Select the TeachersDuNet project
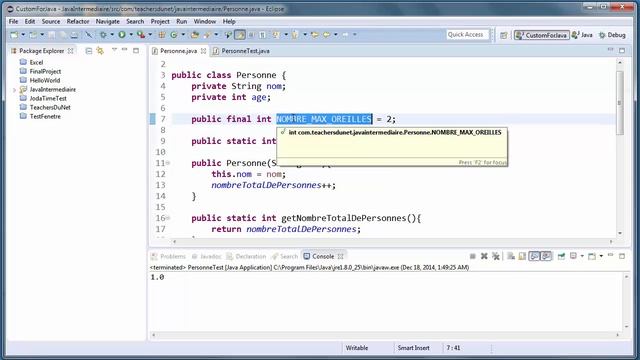Viewport: 640px width, 360px height. click(50, 107)
